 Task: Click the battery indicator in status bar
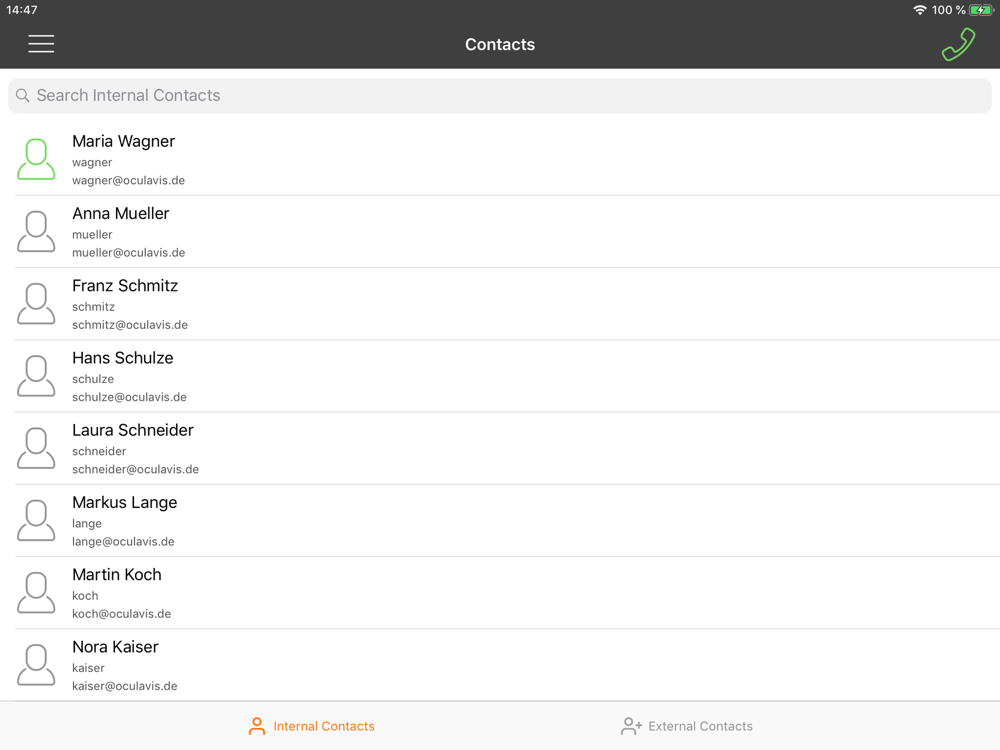click(x=981, y=10)
